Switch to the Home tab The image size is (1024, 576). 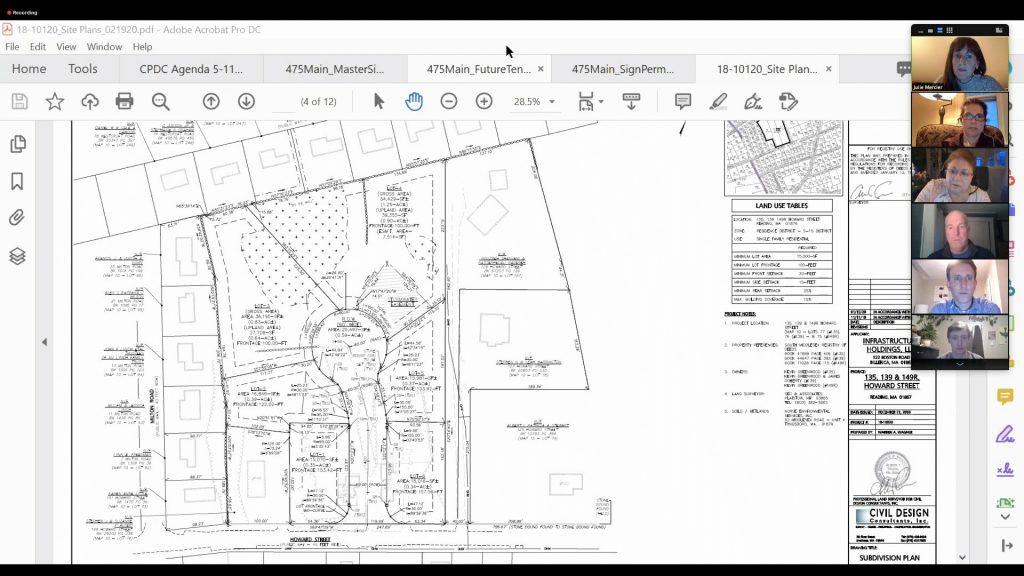point(29,69)
